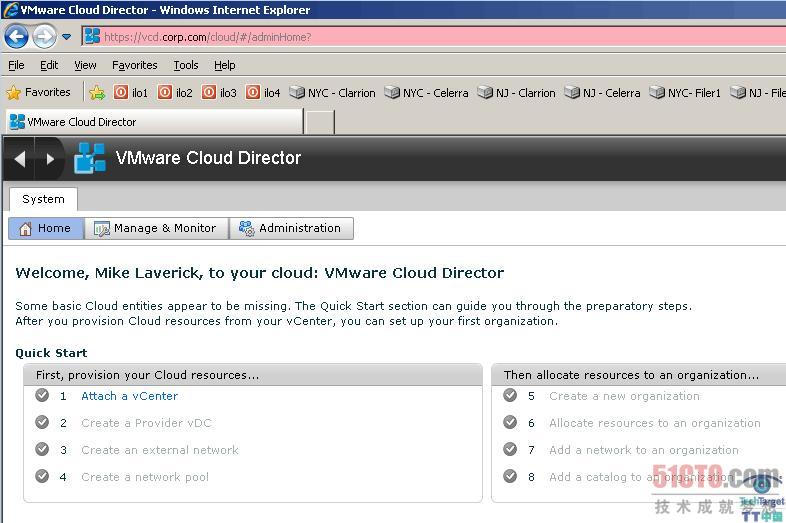This screenshot has height=523, width=786.
Task: Click the Cloud Director forward triangle
Action: (50, 159)
